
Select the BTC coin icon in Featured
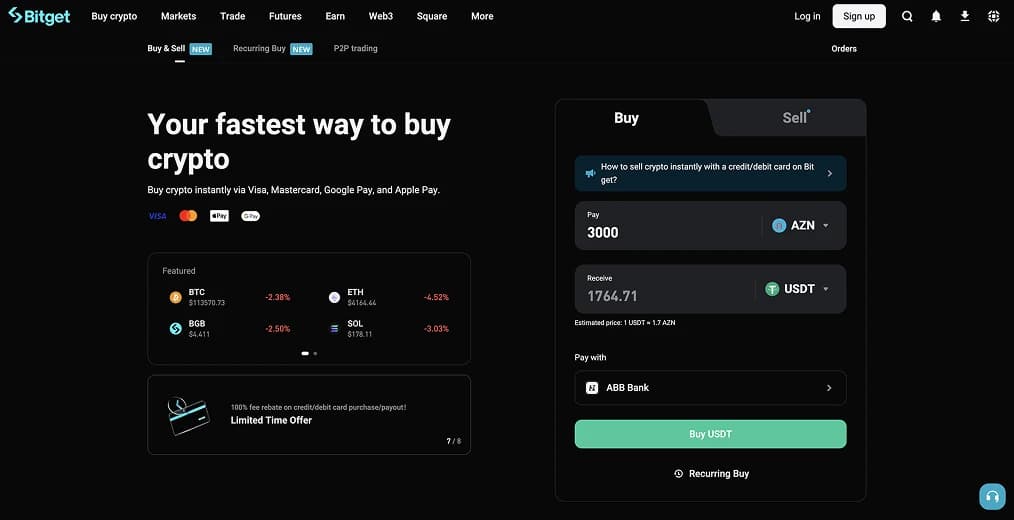(x=175, y=297)
